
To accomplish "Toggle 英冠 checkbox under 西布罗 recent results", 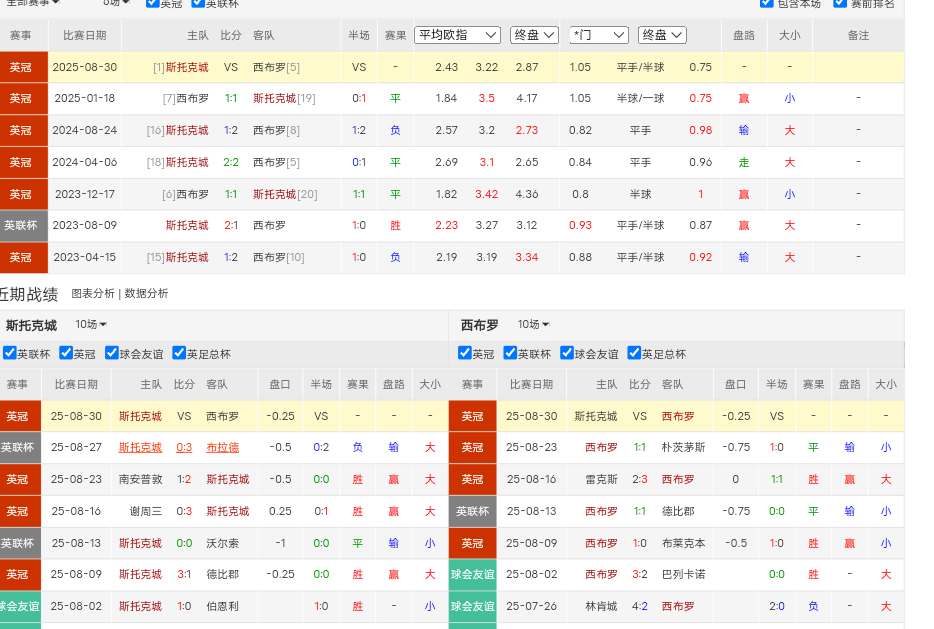I will tap(465, 353).
